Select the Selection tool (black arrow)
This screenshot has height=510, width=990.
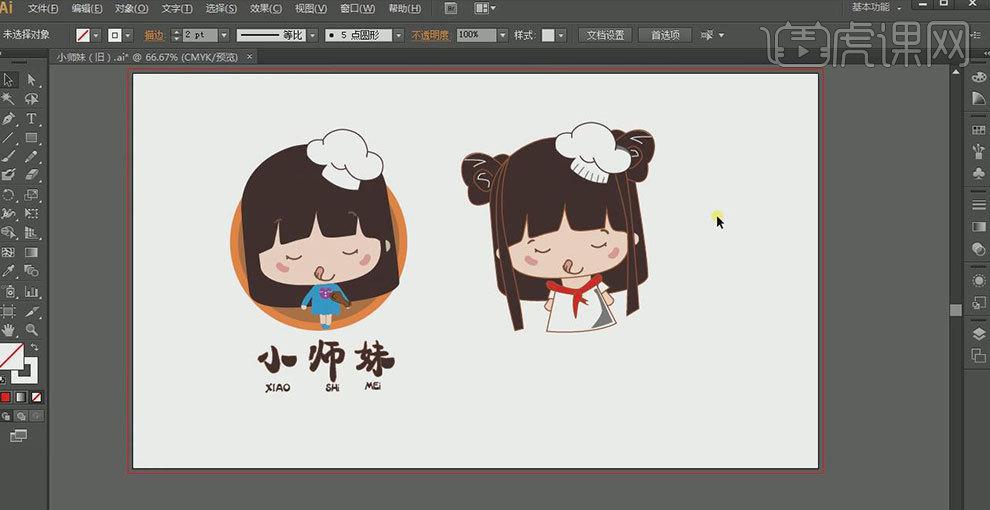9,80
